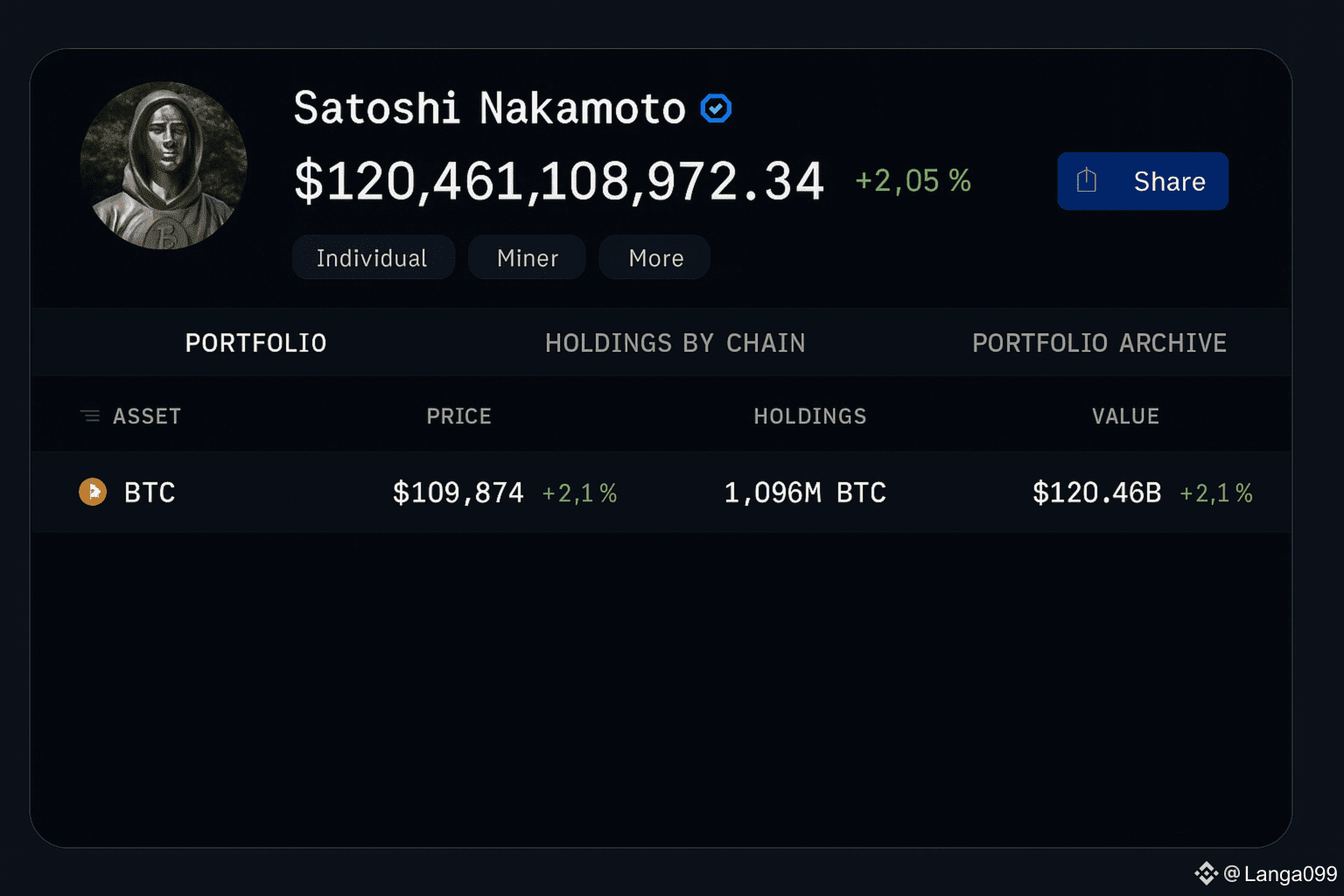Open Satoshi Nakamoto's profile avatar
1344x896 pixels.
click(x=164, y=165)
